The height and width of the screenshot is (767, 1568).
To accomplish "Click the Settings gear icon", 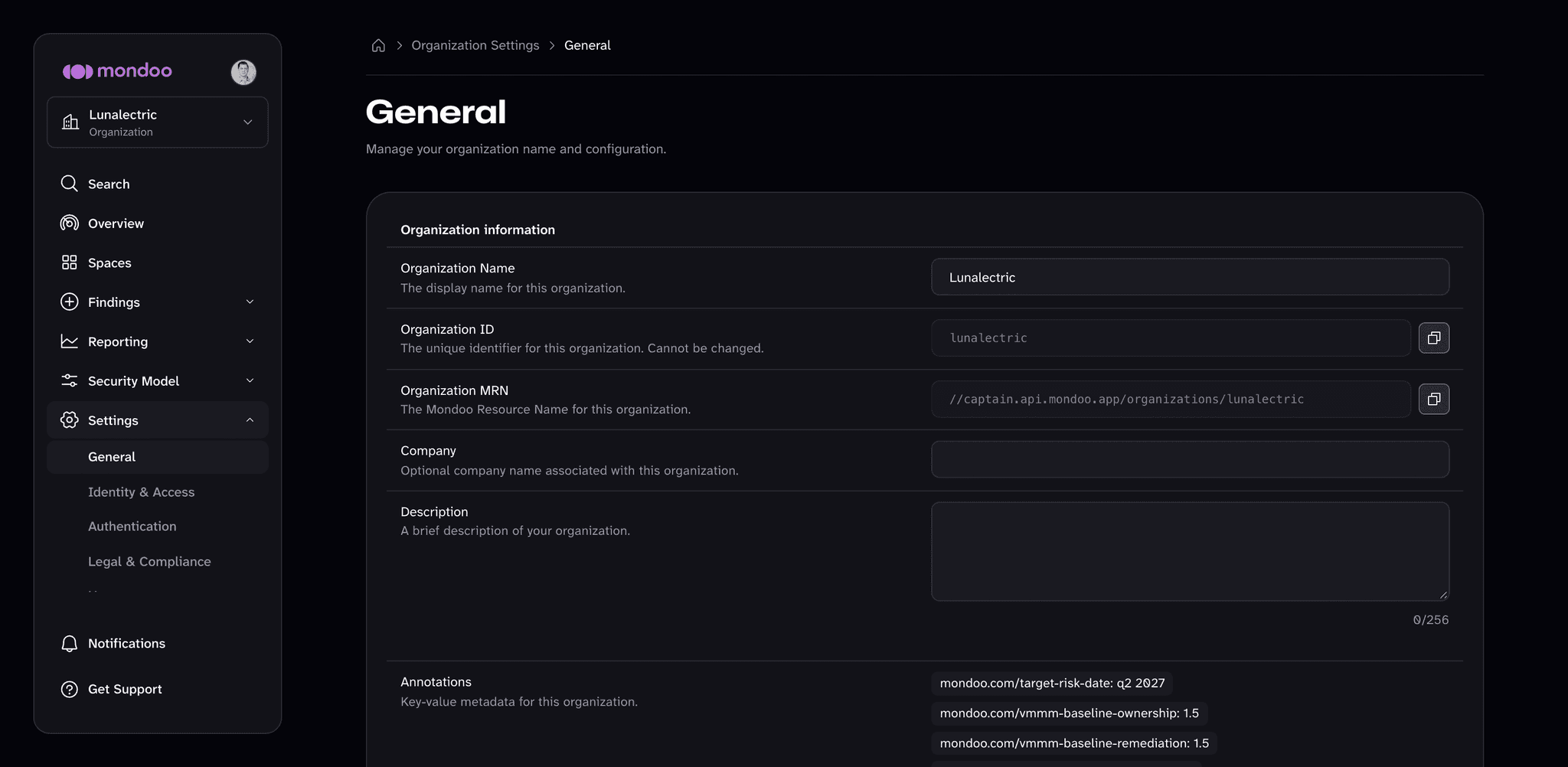I will [x=69, y=419].
